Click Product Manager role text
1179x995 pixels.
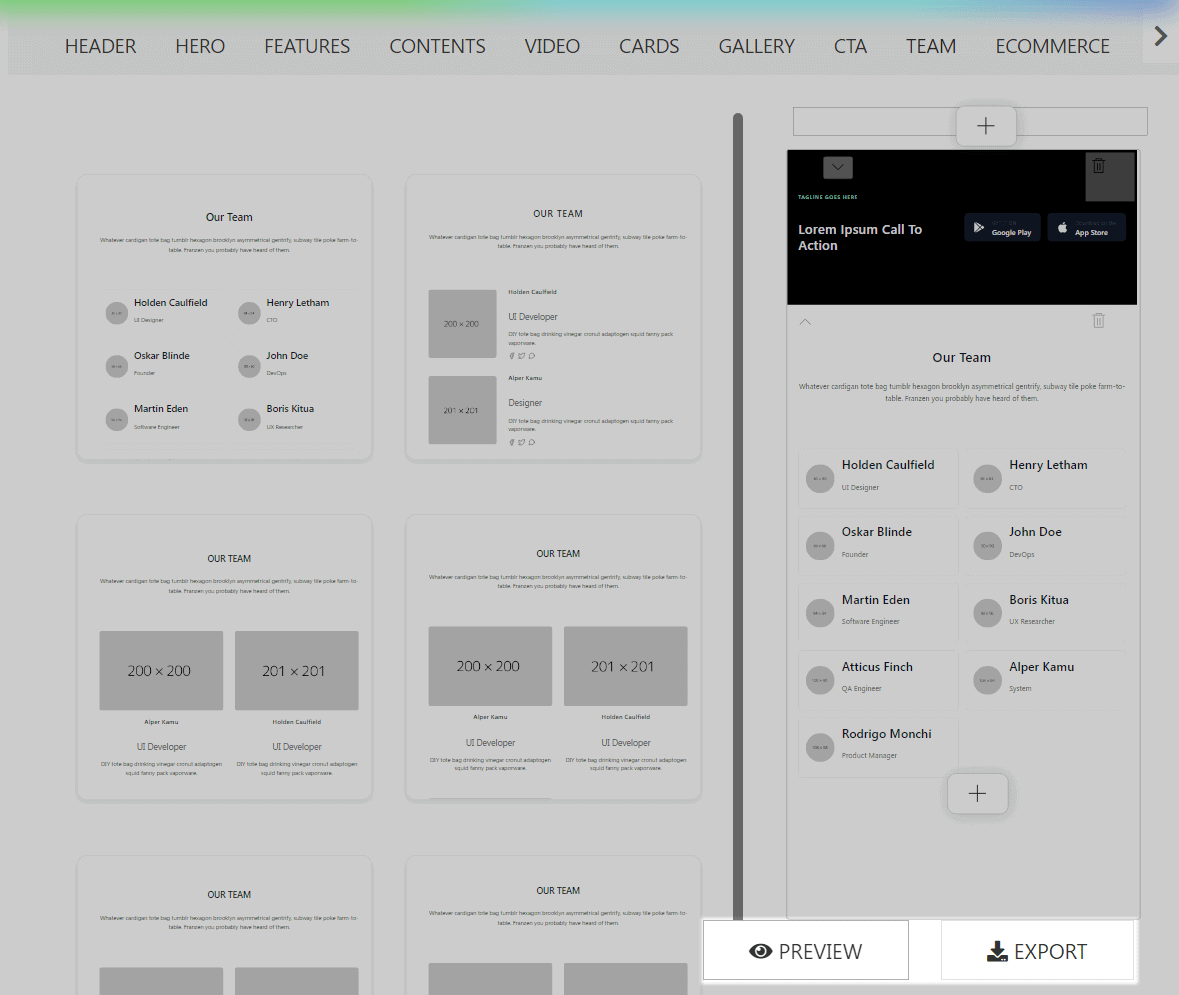click(868, 755)
